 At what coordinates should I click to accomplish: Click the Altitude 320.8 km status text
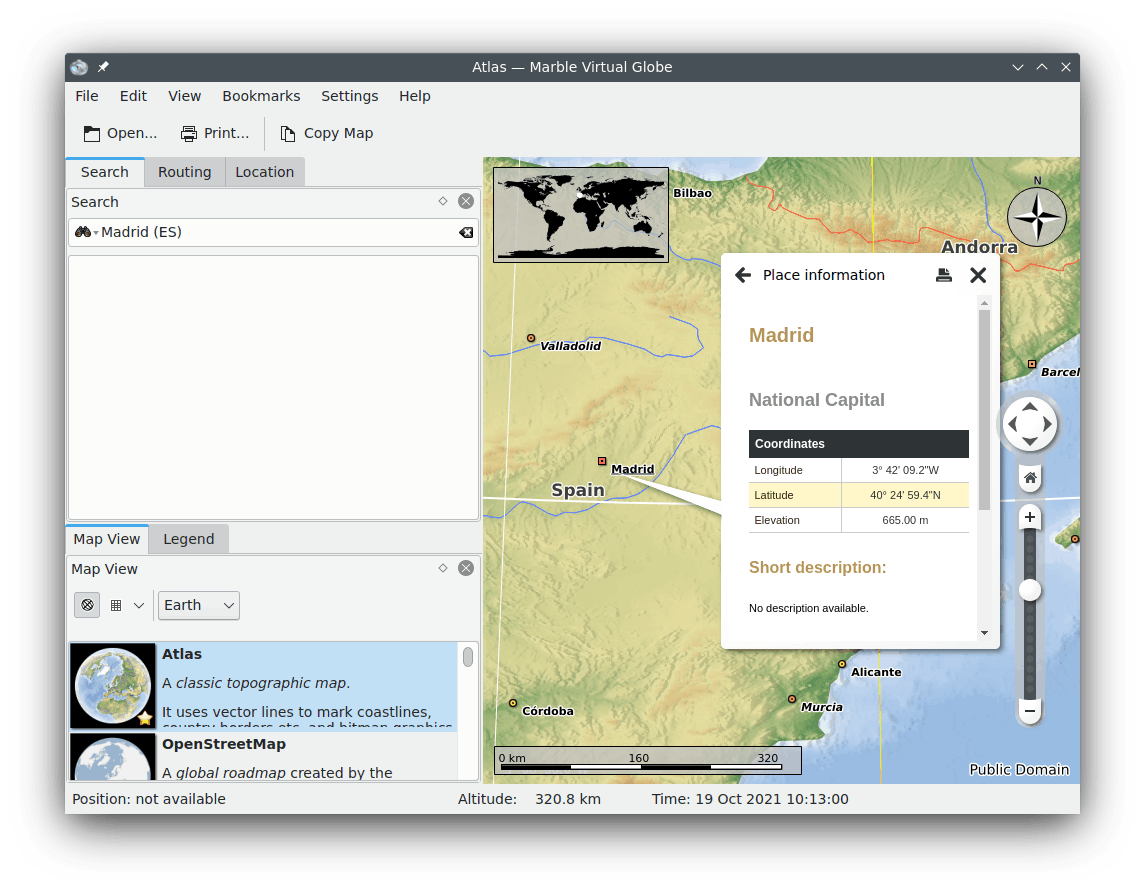click(x=529, y=799)
